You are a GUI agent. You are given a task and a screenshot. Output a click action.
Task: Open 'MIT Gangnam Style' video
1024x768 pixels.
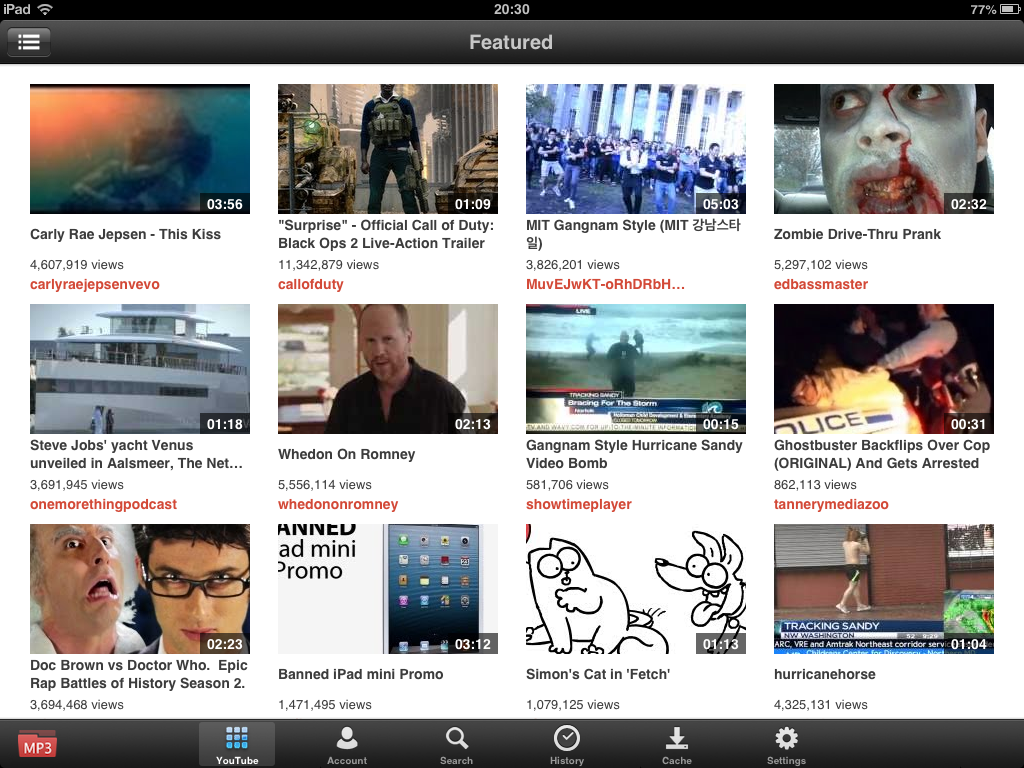point(635,148)
